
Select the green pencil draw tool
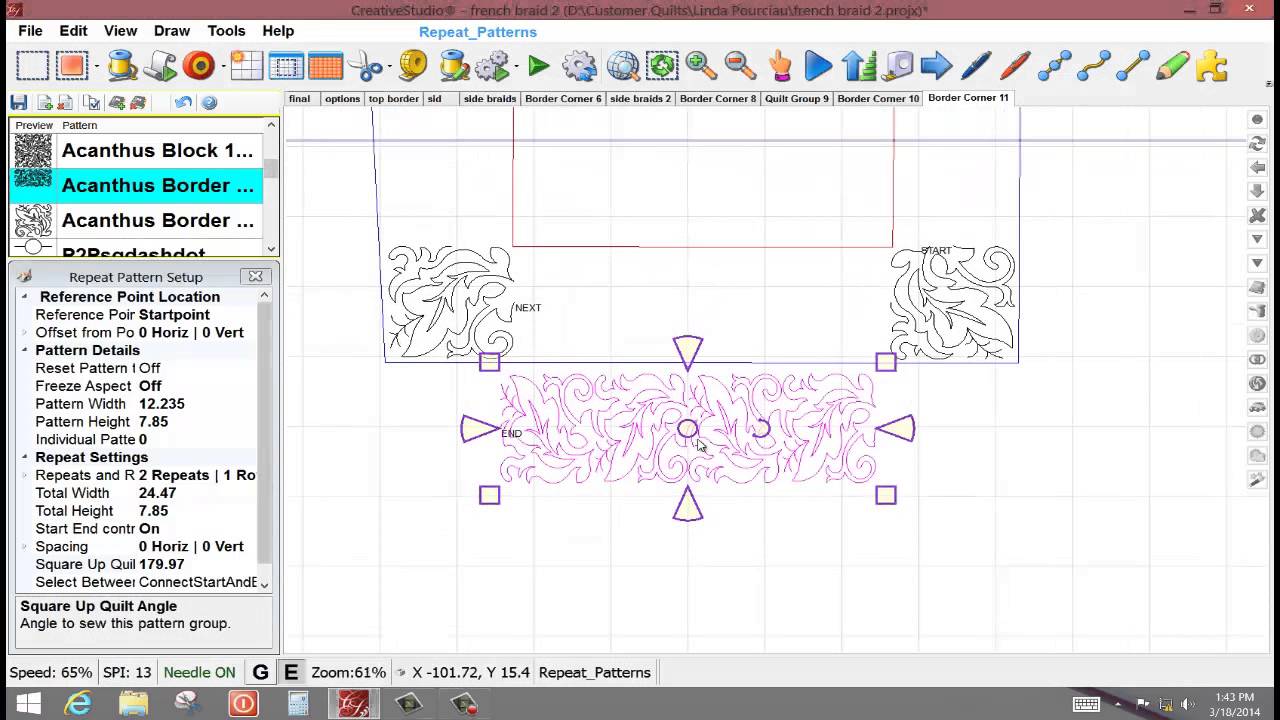coord(1171,67)
